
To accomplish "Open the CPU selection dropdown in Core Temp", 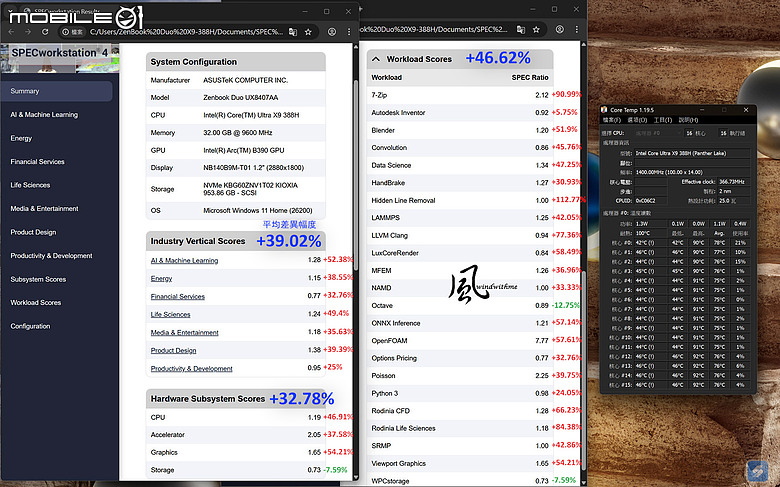I will click(657, 133).
